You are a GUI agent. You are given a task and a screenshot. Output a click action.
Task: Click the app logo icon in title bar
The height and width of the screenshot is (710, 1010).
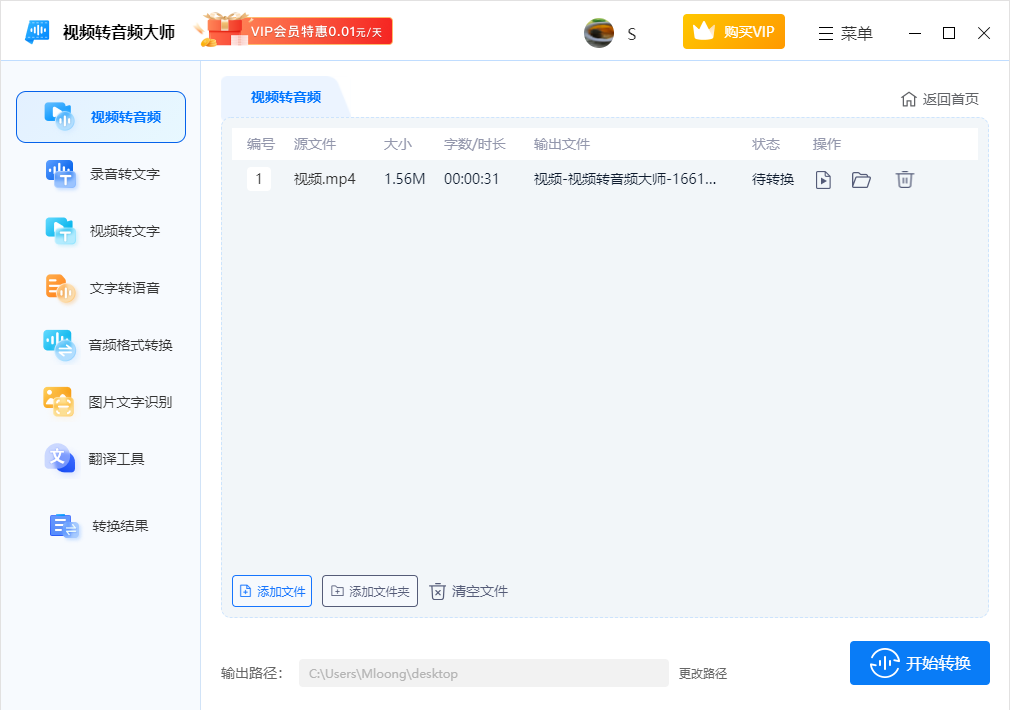(37, 32)
